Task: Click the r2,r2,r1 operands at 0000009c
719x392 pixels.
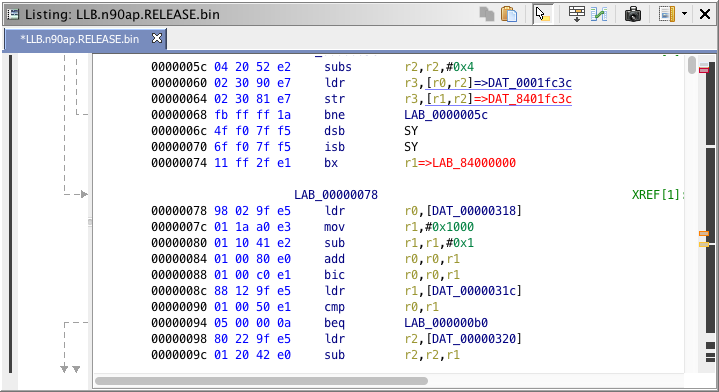Action: [432, 355]
